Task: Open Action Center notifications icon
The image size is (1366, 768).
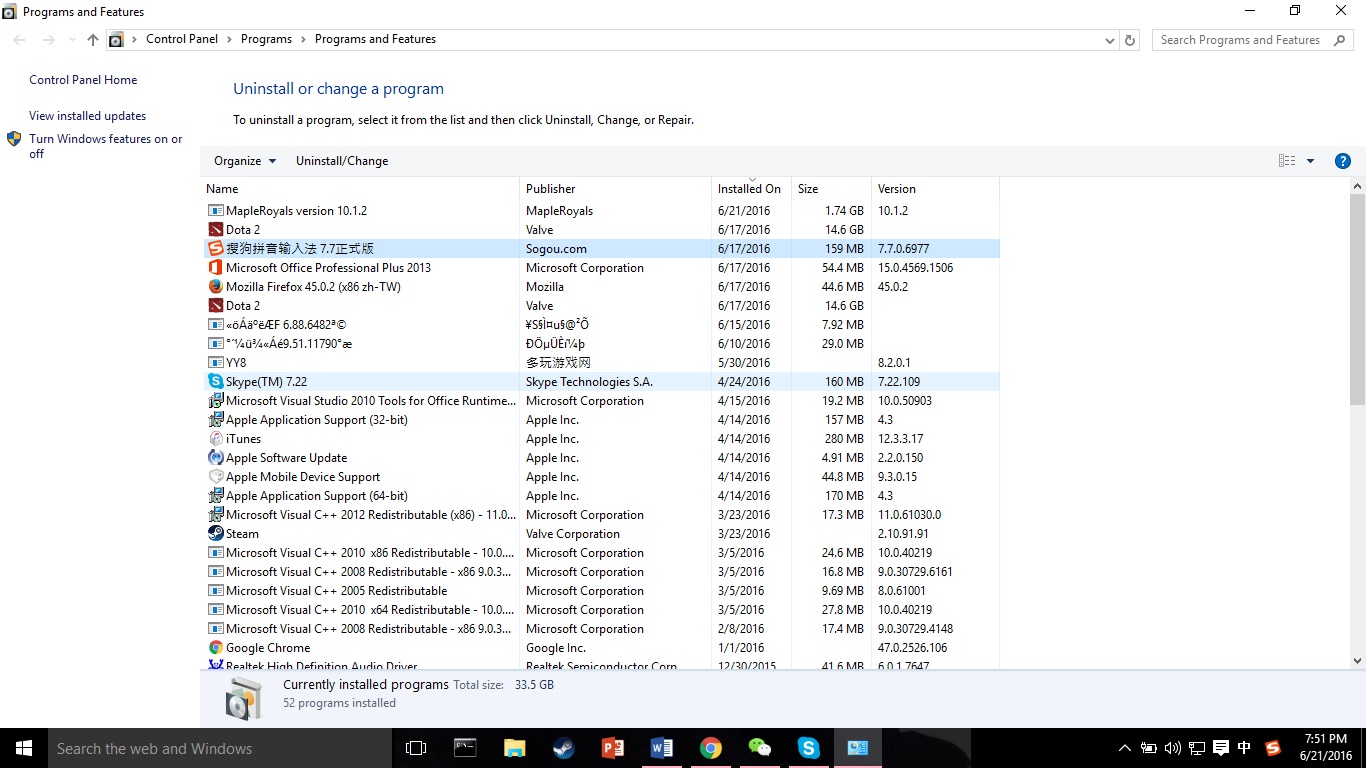Action: click(x=1220, y=748)
